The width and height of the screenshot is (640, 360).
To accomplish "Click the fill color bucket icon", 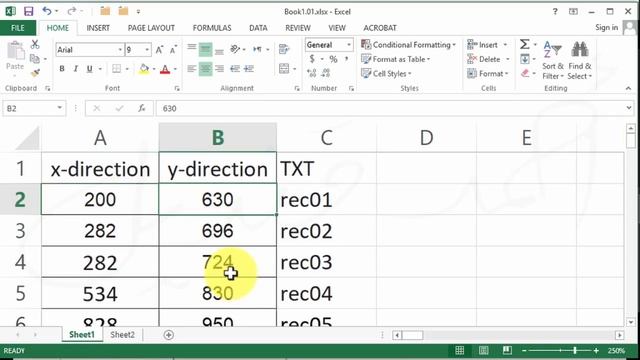I will (144, 69).
